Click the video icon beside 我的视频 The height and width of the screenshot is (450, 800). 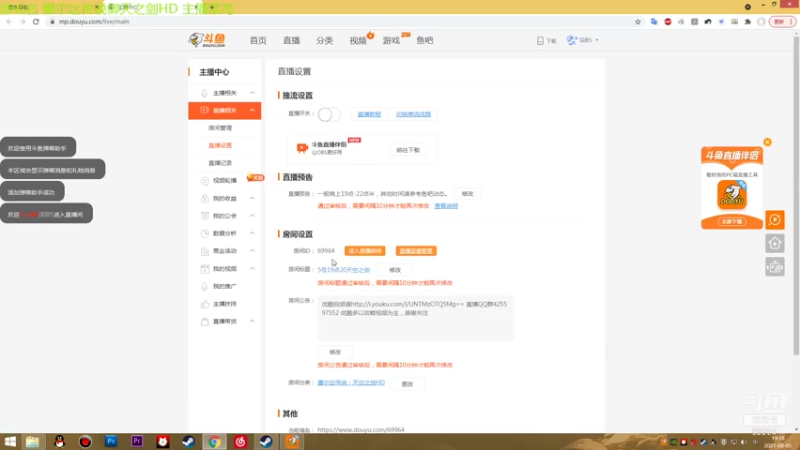click(205, 268)
